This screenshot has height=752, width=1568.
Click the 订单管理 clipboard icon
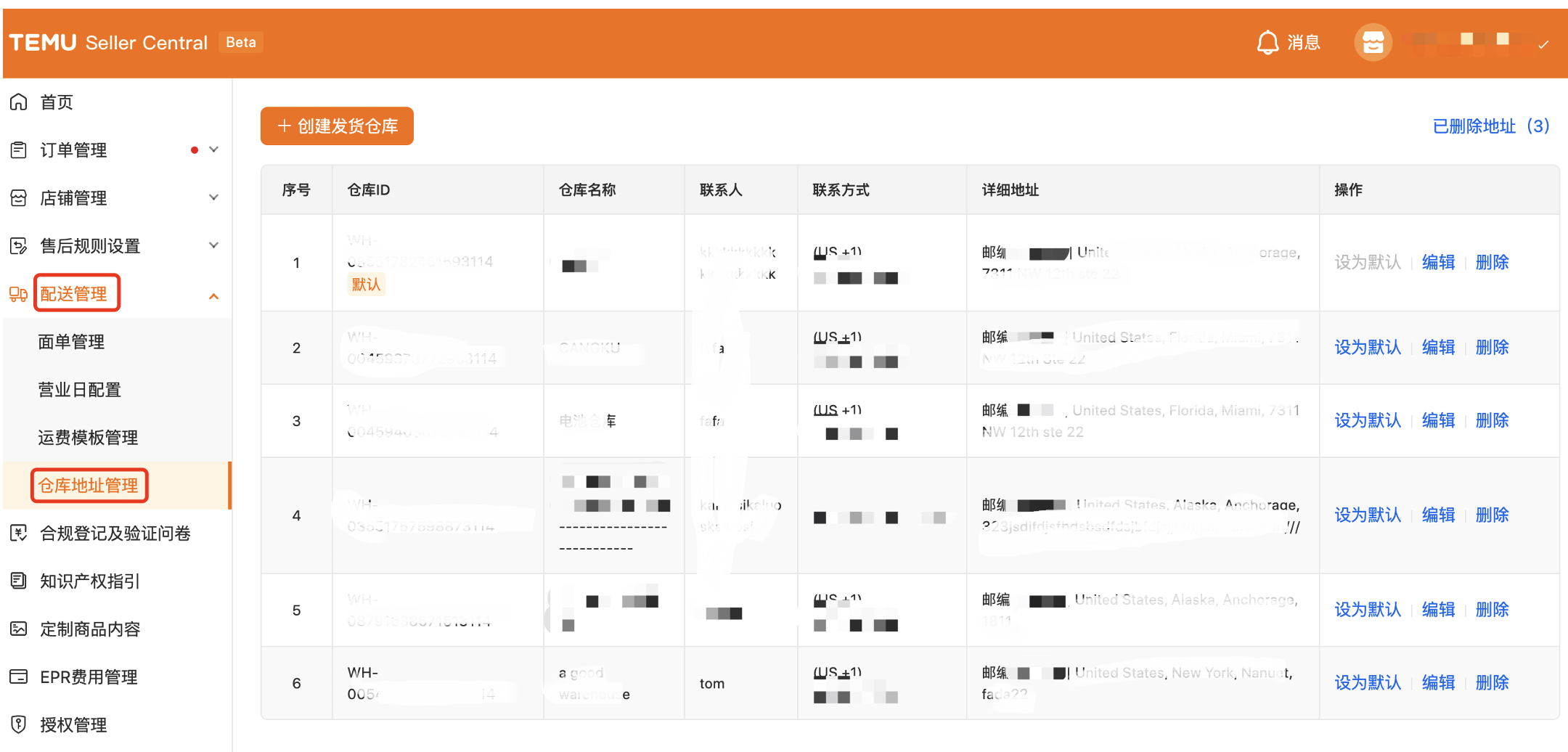[19, 150]
